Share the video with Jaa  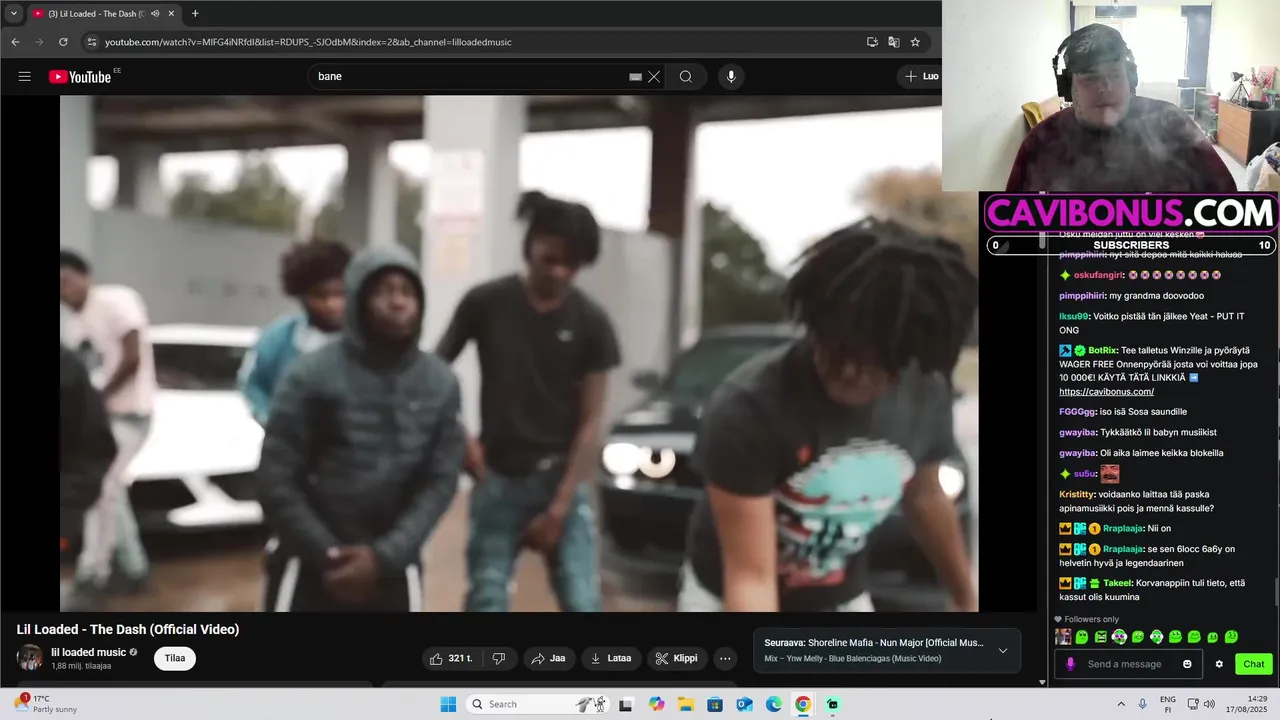point(549,658)
